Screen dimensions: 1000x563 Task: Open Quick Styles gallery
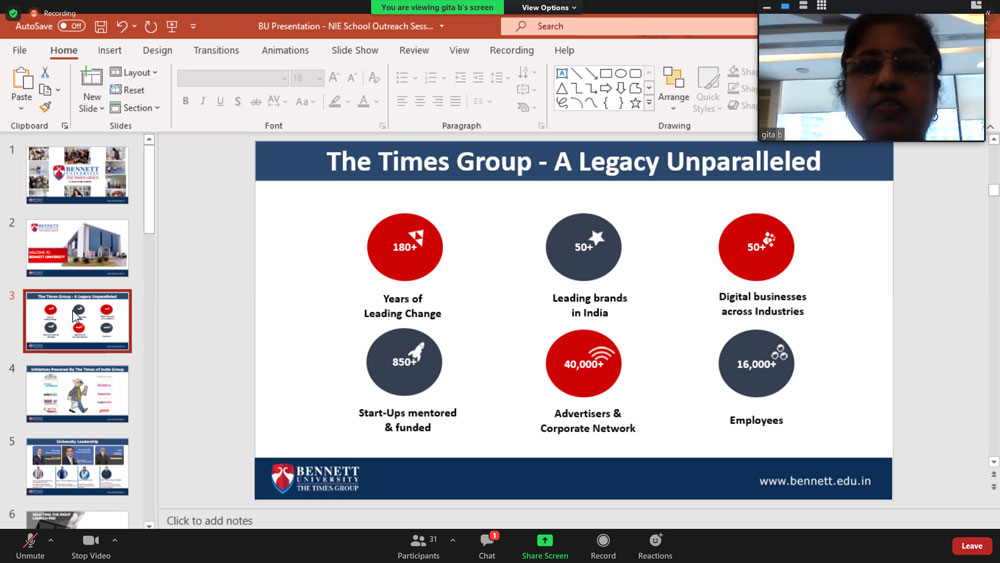tap(708, 89)
